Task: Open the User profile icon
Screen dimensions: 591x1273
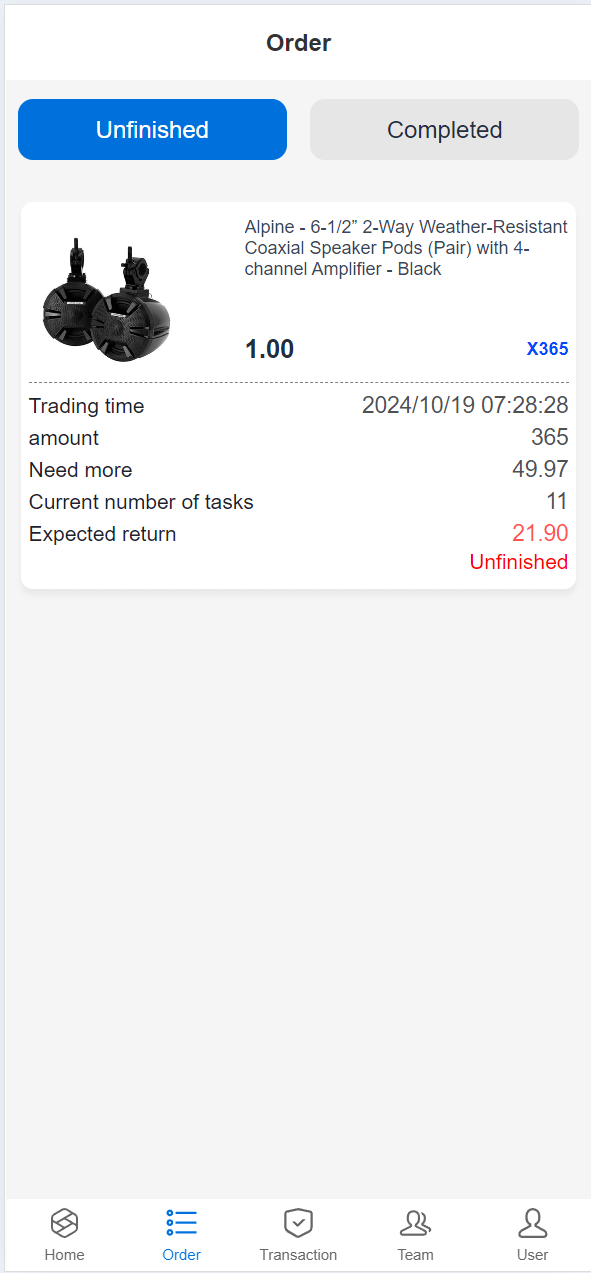Action: (532, 1222)
